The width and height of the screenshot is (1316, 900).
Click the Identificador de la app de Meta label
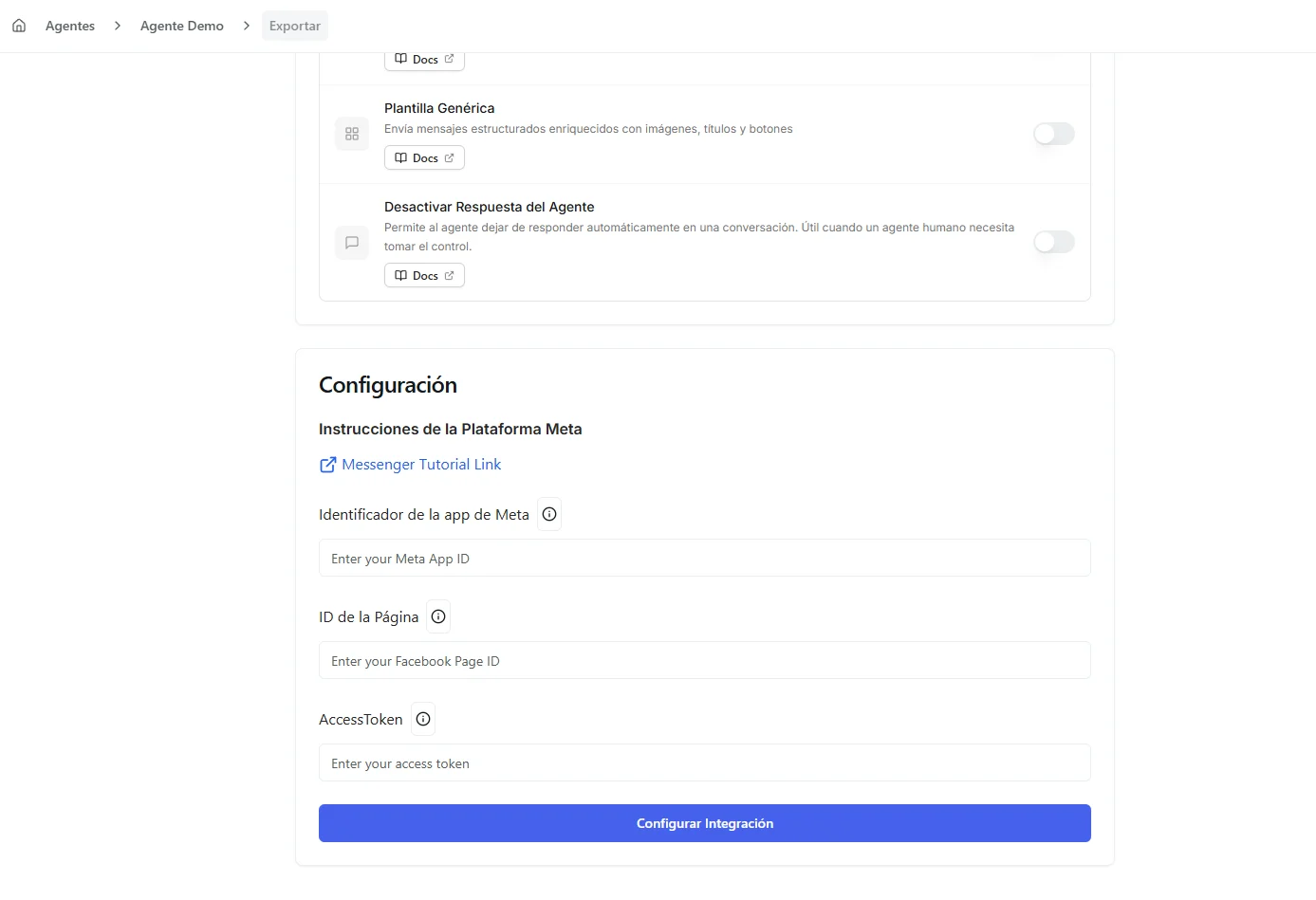point(424,515)
